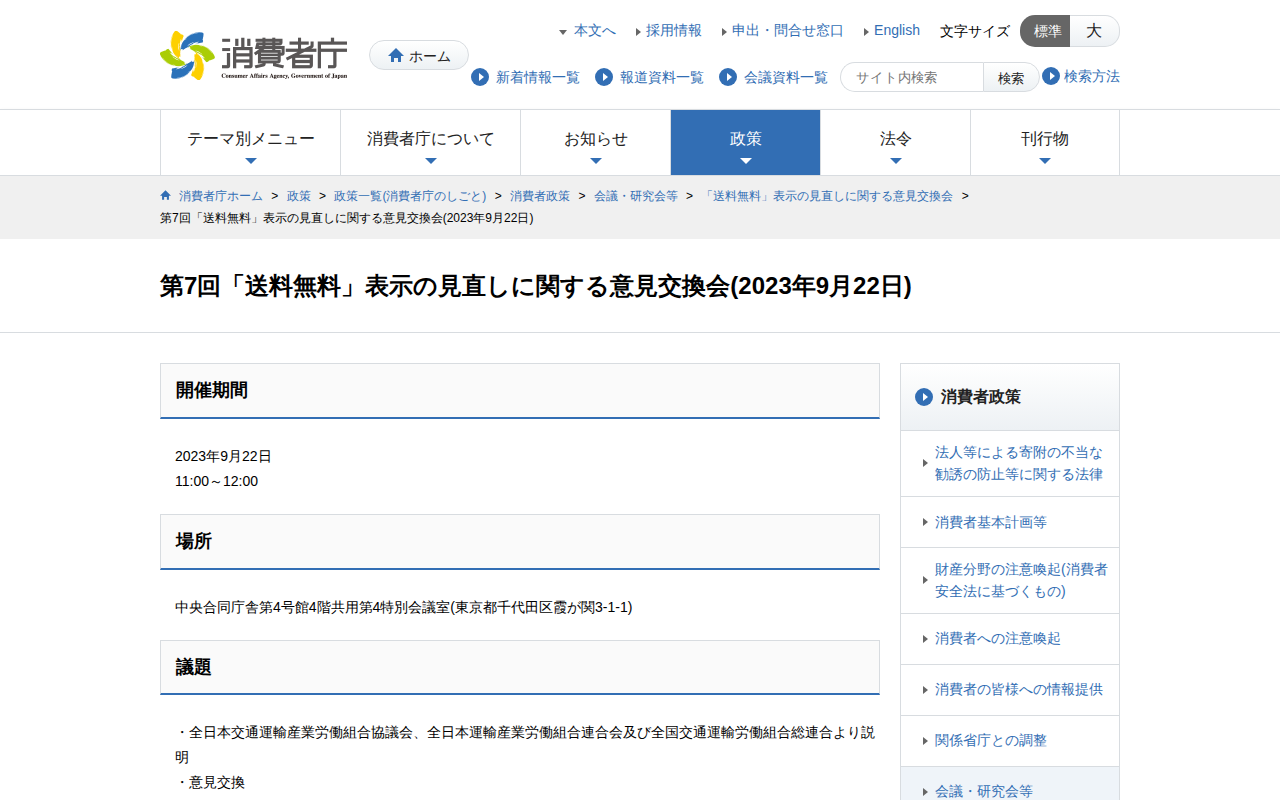Expand お知らせ menu

[596, 143]
